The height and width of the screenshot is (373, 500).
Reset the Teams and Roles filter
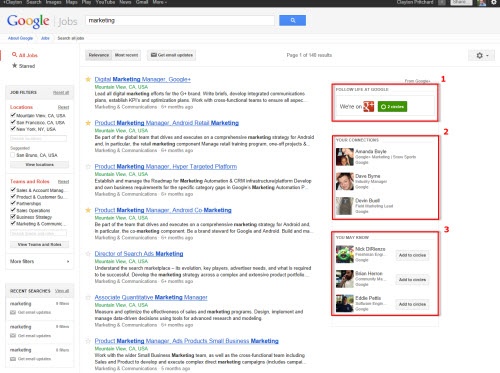pyautogui.click(x=63, y=182)
